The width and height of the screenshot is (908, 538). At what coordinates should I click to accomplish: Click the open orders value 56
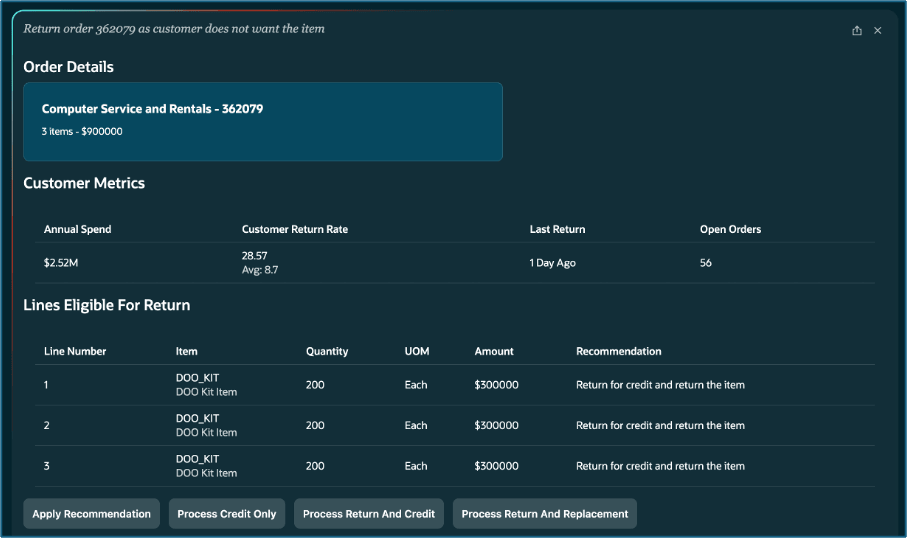click(x=705, y=263)
